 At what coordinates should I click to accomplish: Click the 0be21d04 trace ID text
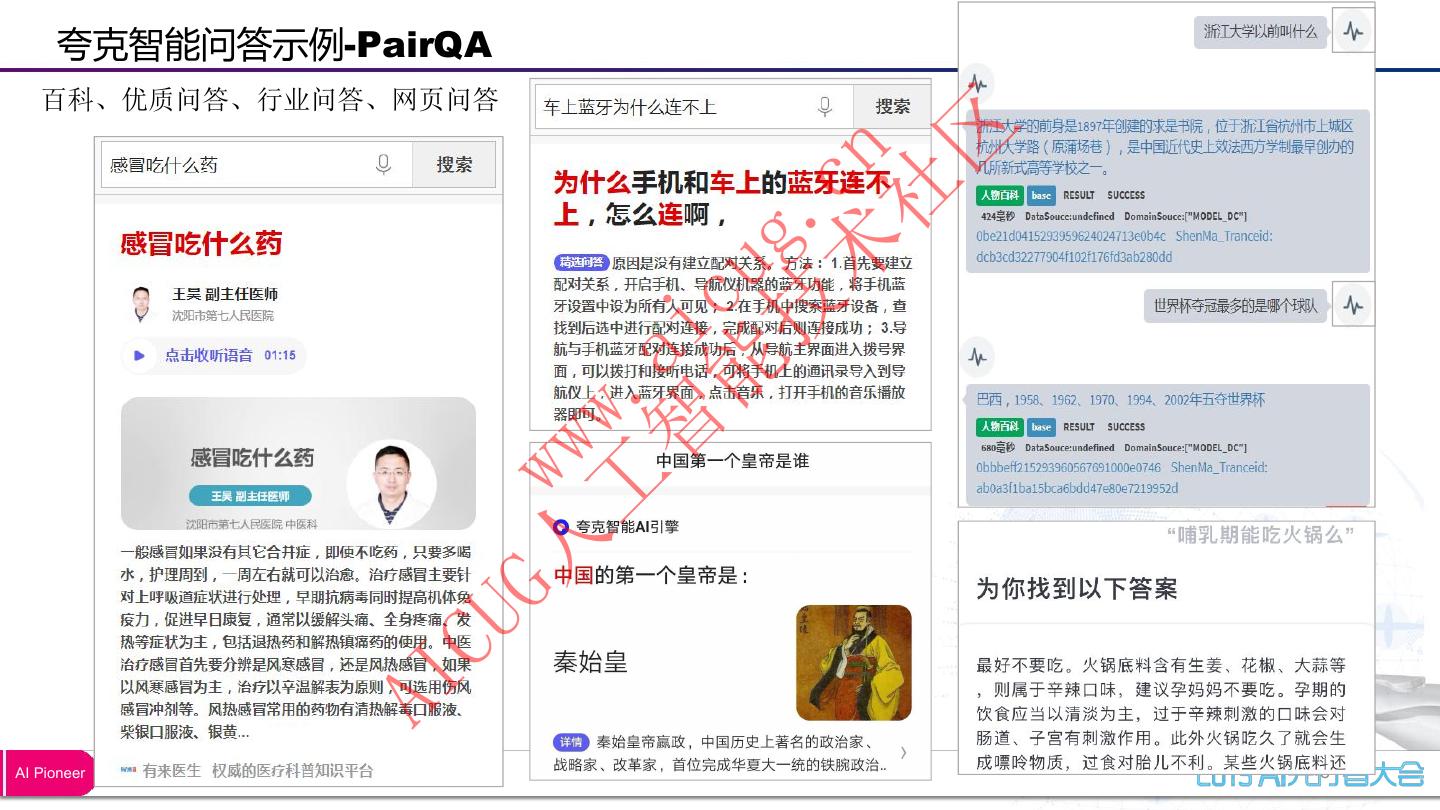[x=1071, y=237]
